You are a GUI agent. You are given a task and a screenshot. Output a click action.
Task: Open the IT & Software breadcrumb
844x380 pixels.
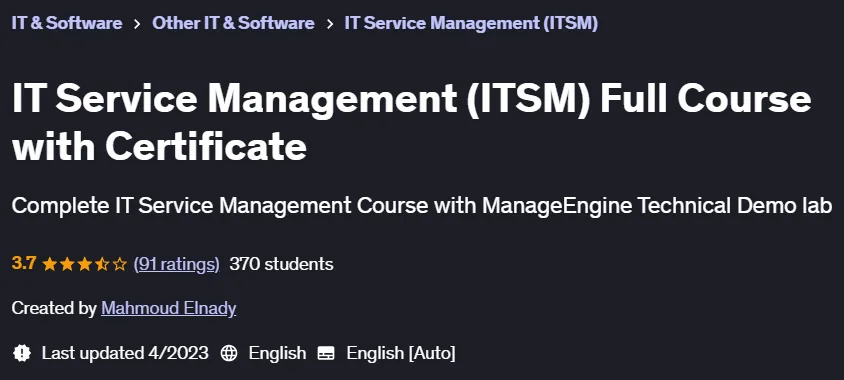pyautogui.click(x=67, y=23)
